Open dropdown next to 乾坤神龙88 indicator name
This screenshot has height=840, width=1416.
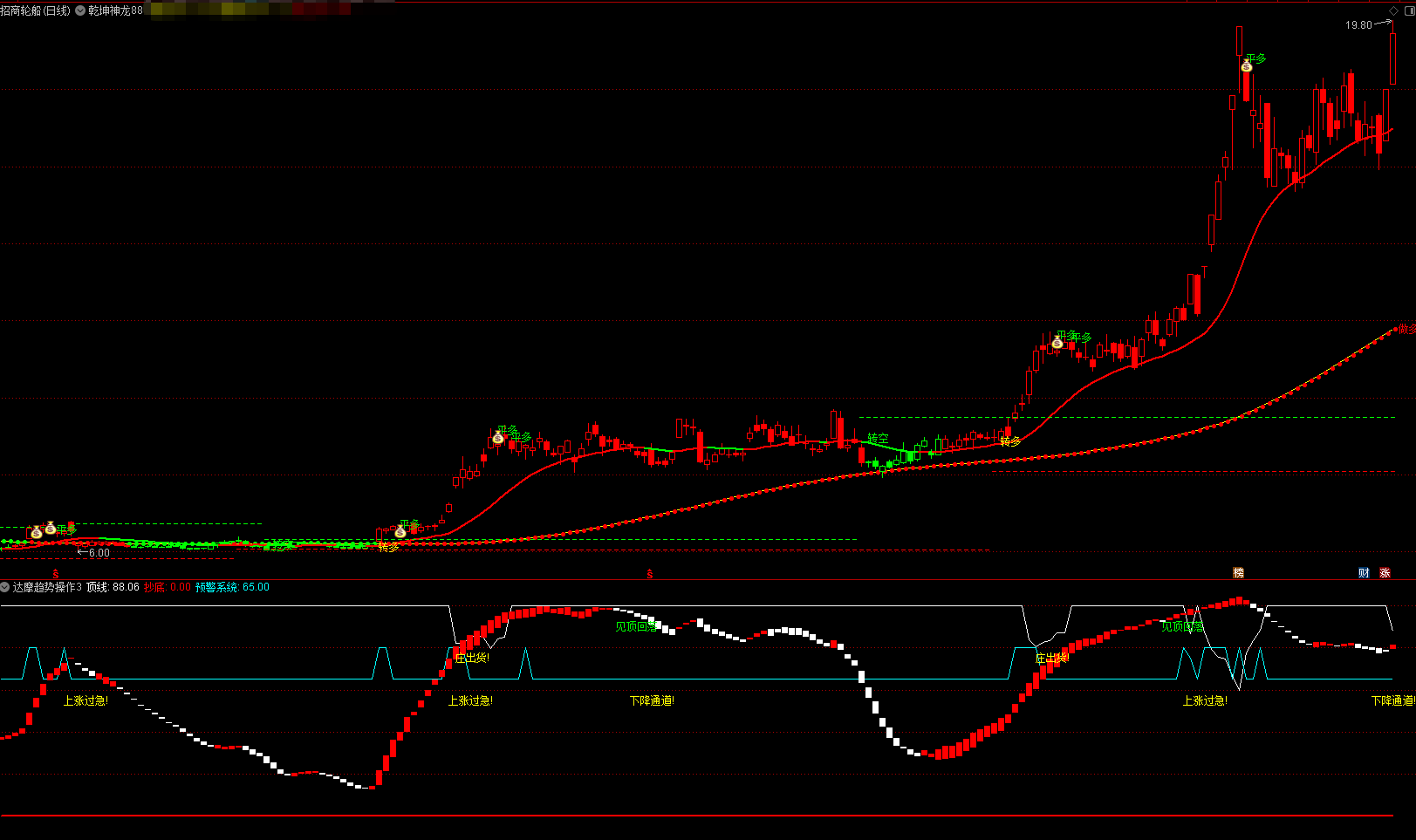point(80,10)
